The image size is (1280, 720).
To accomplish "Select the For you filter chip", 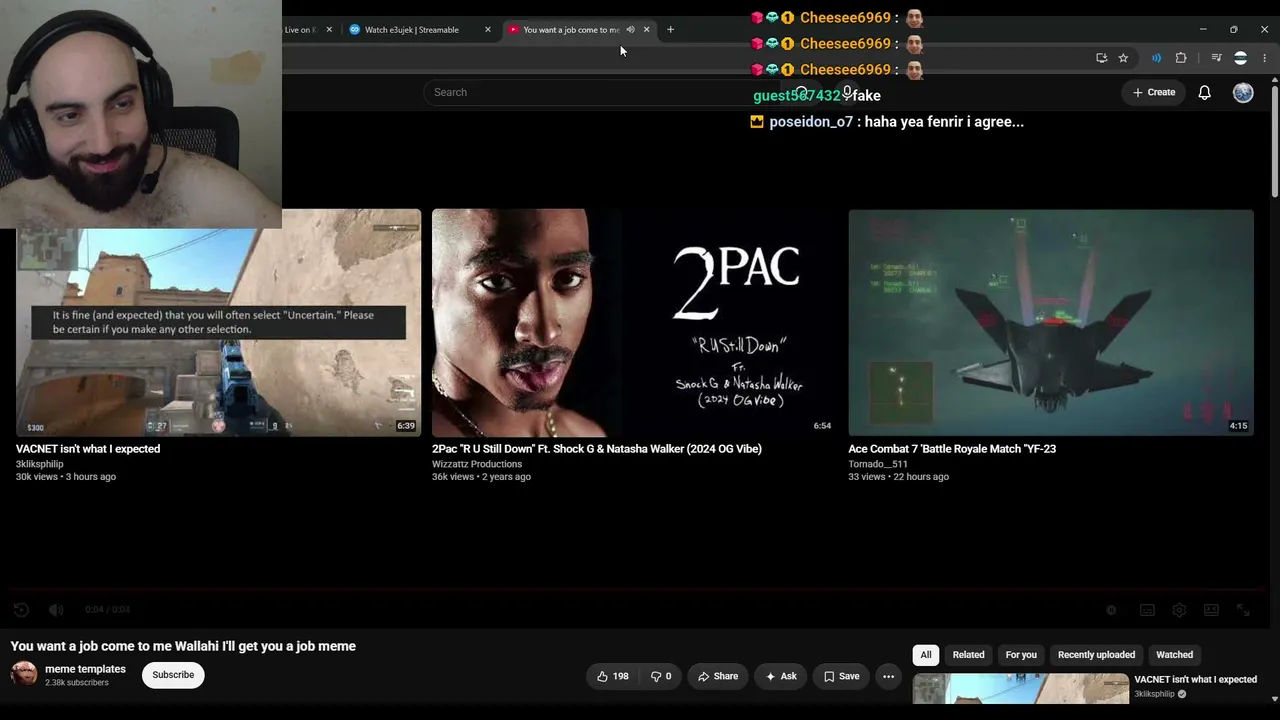I will 1021,655.
